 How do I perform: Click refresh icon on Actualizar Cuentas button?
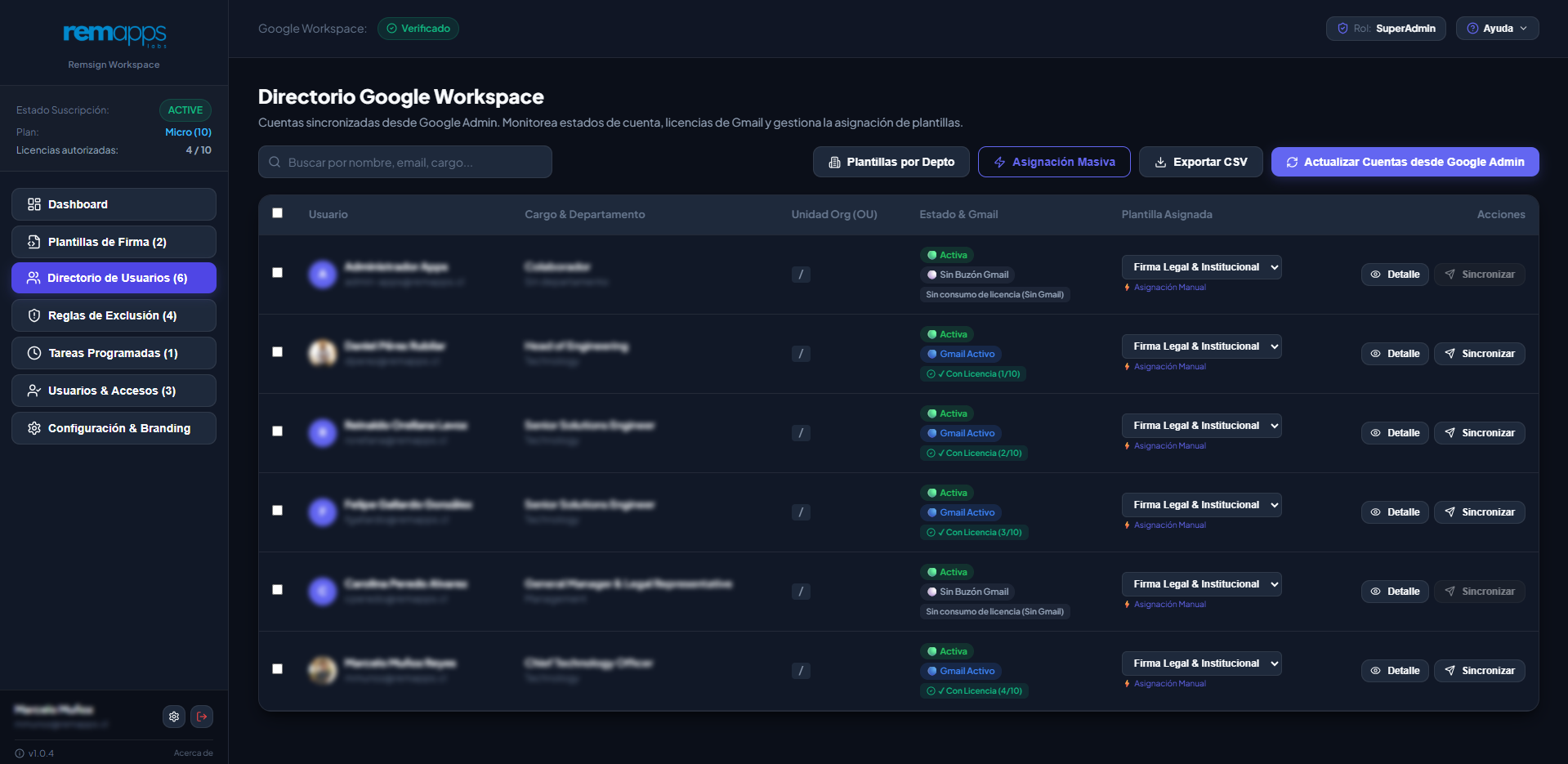[1292, 162]
